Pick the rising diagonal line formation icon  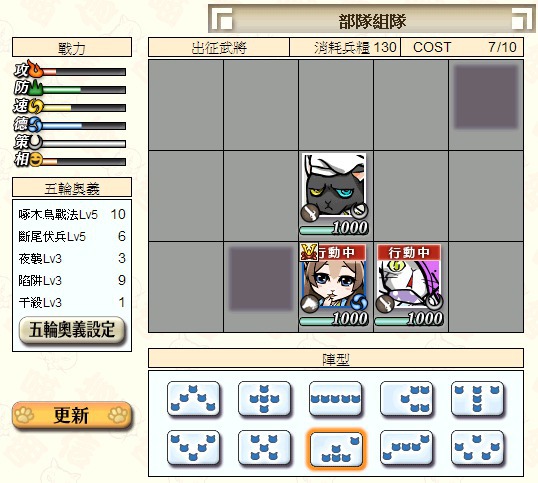click(406, 447)
